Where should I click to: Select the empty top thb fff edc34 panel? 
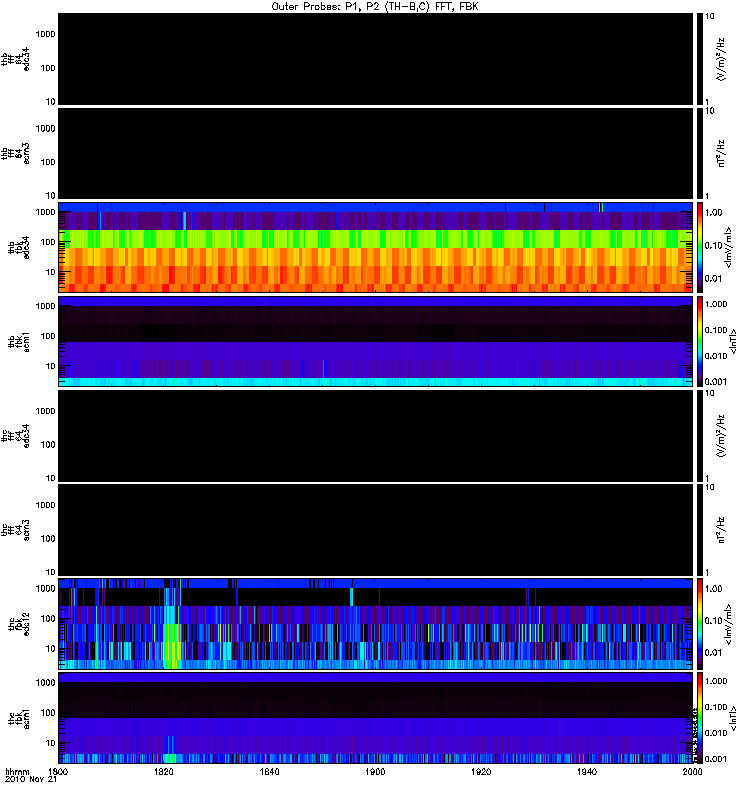pyautogui.click(x=375, y=58)
